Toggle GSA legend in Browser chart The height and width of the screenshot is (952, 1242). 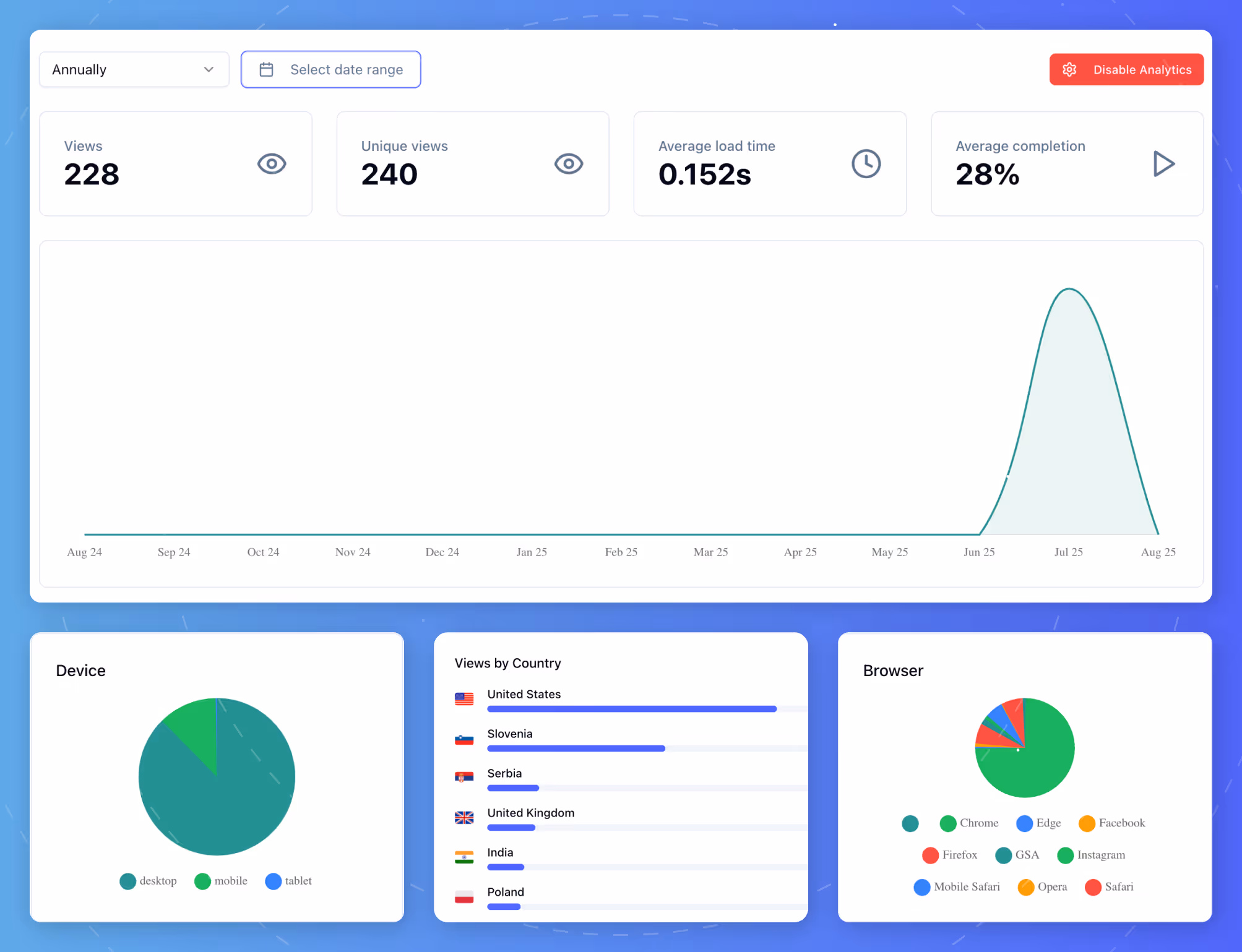click(1017, 855)
